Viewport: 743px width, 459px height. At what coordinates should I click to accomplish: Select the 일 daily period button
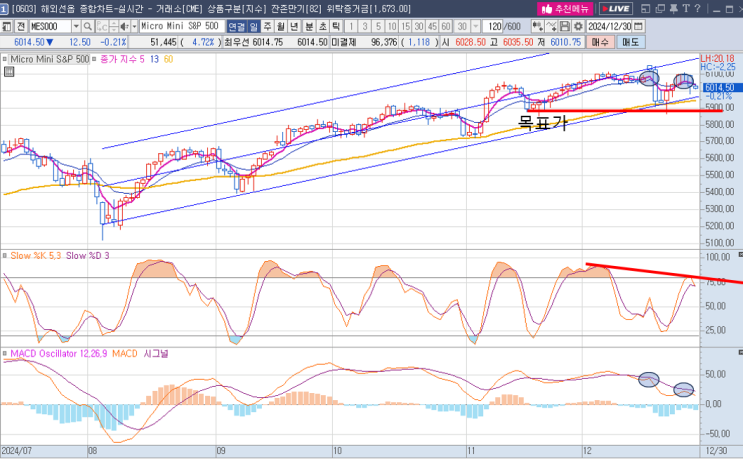click(254, 27)
